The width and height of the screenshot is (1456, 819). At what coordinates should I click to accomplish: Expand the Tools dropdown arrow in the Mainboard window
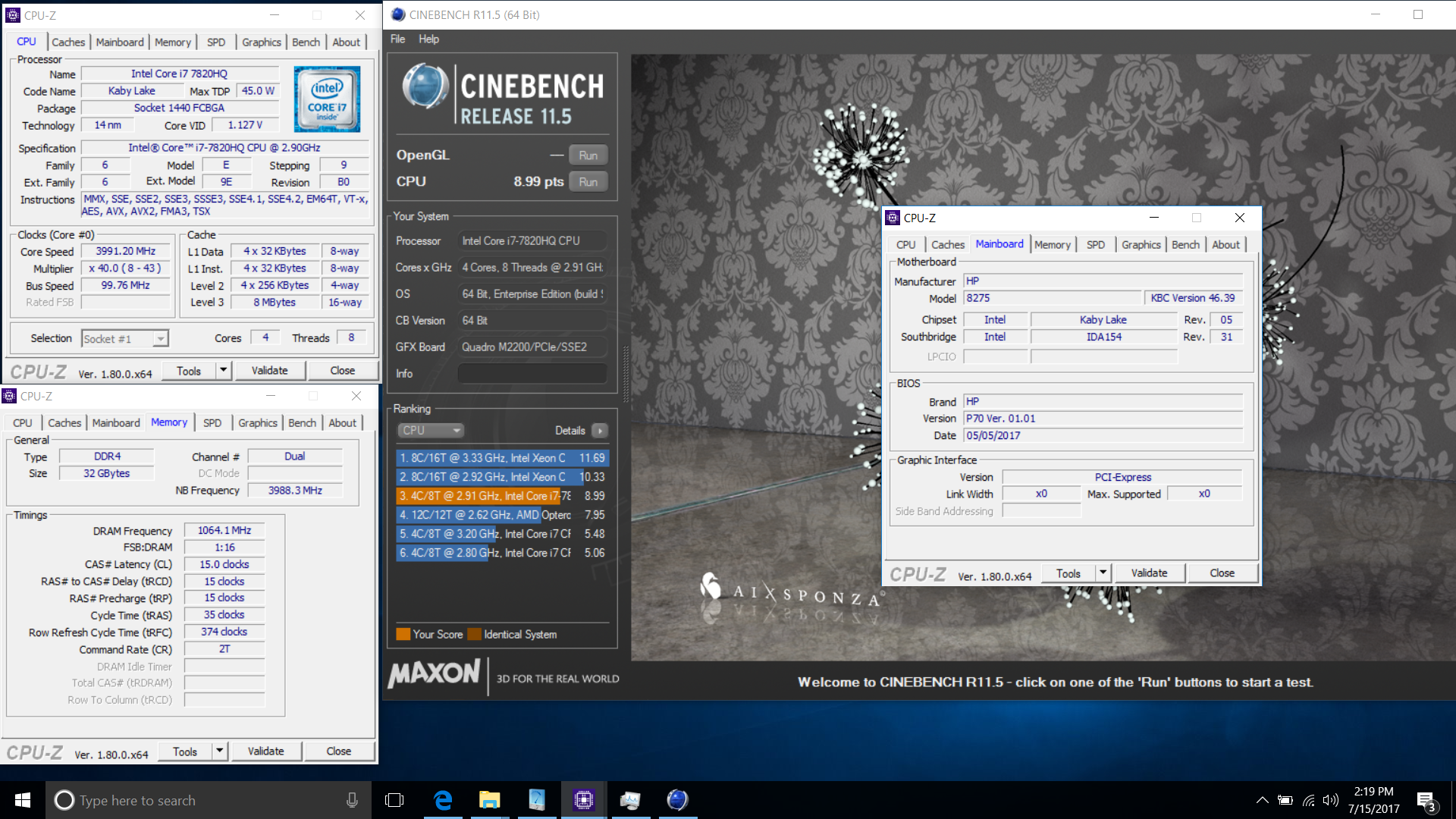pos(1103,573)
